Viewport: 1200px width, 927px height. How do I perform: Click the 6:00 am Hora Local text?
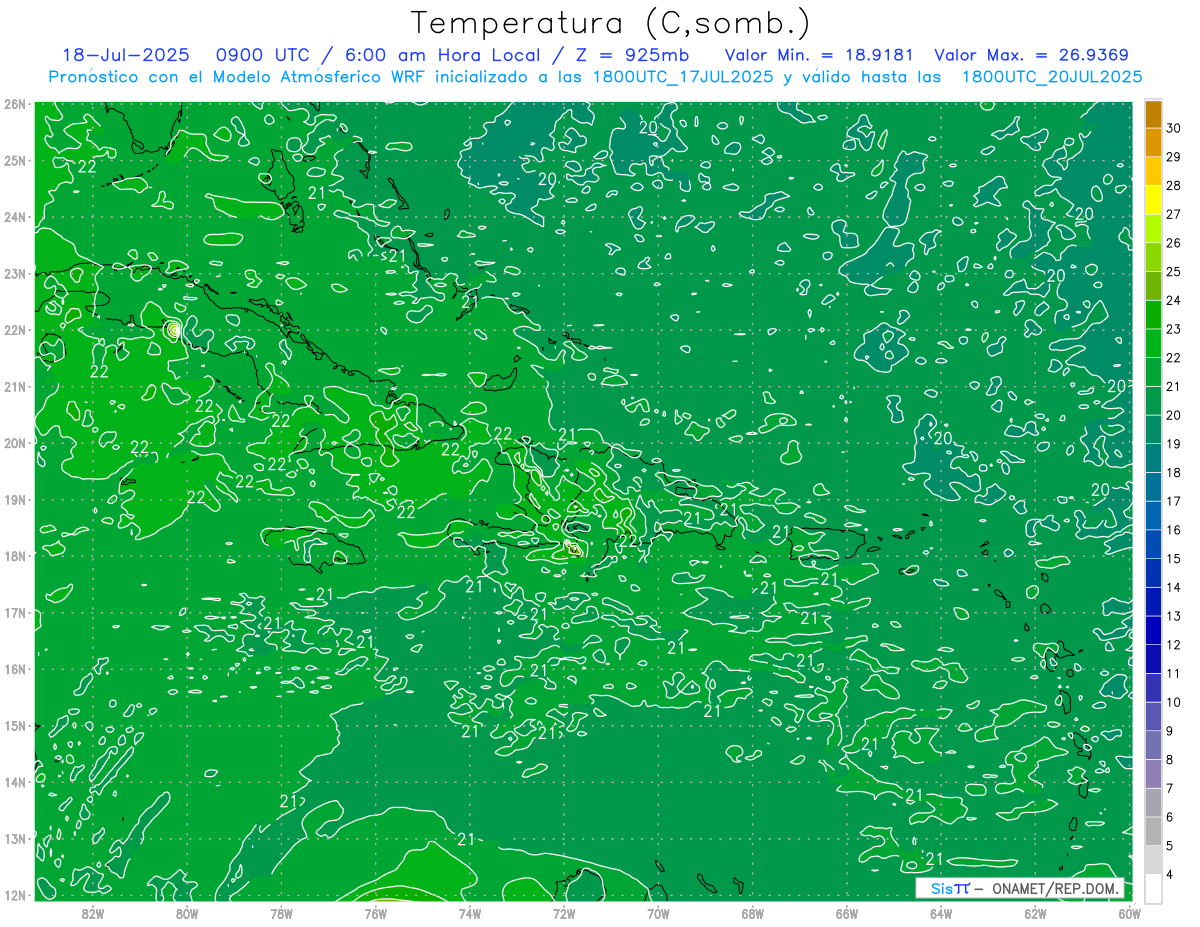(x=445, y=55)
